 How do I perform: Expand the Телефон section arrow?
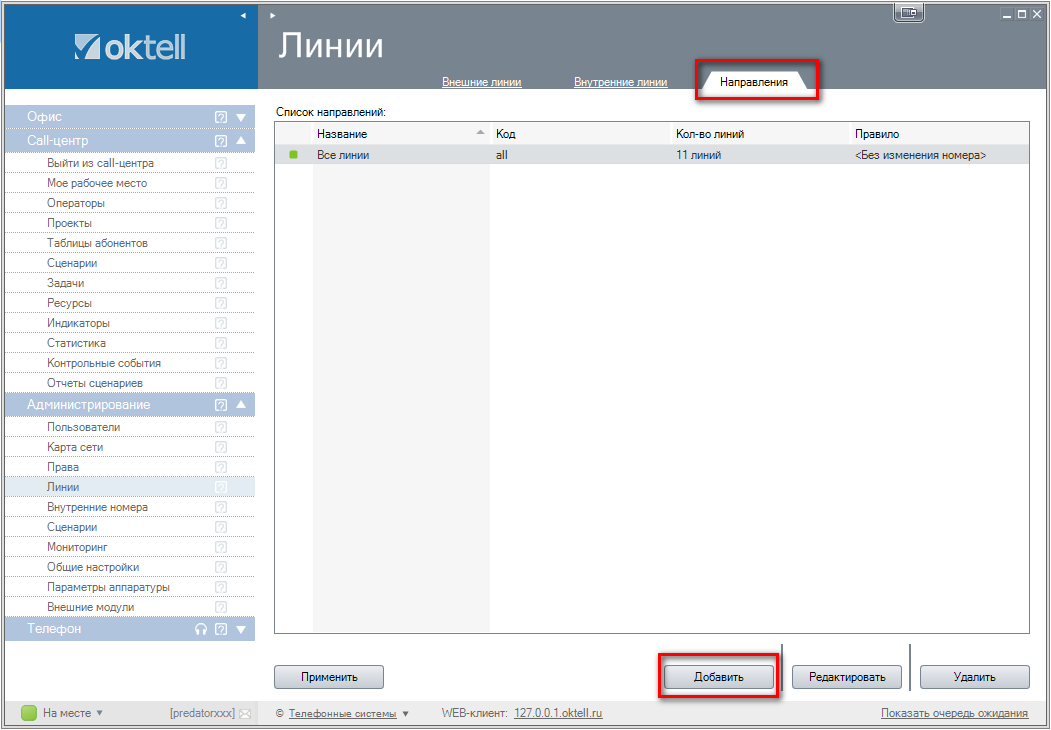(241, 630)
